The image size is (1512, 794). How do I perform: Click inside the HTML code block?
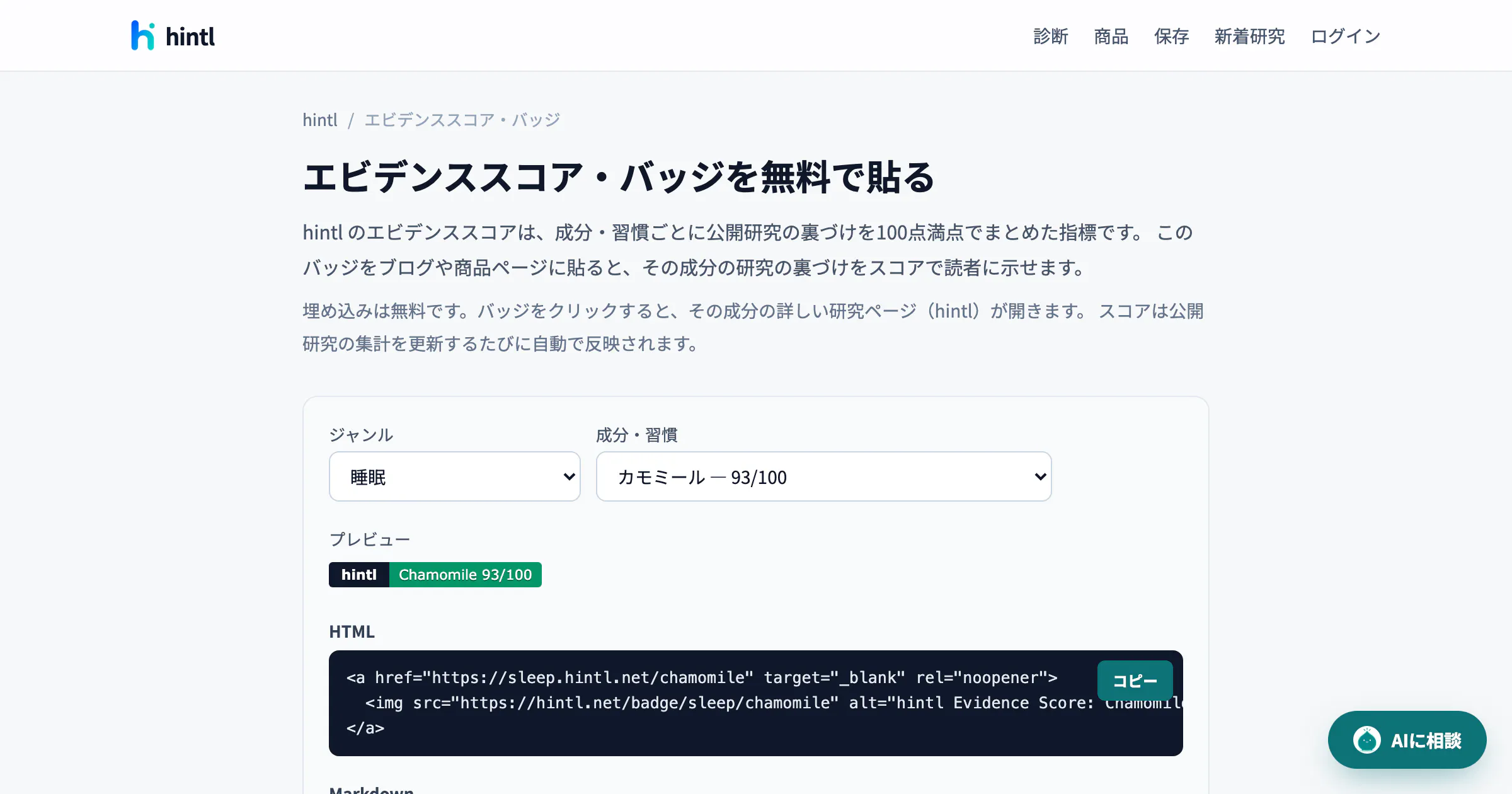point(756,703)
